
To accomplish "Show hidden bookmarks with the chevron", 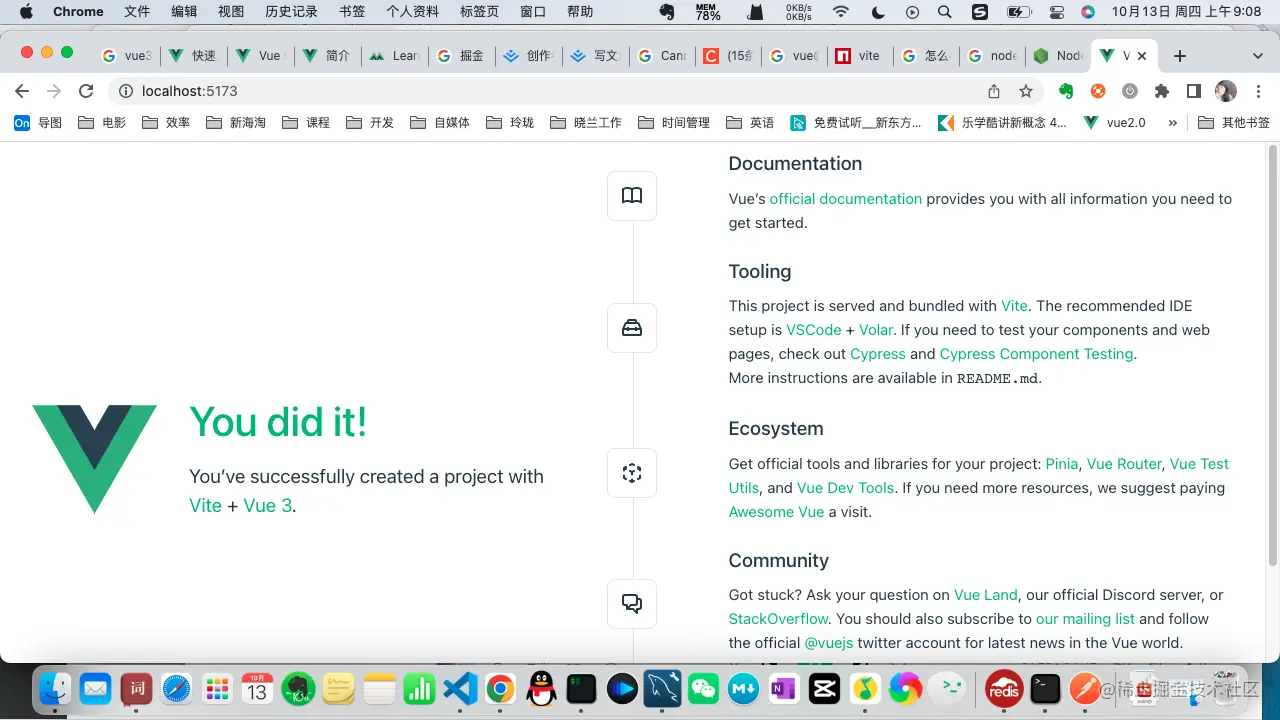I will 1173,123.
